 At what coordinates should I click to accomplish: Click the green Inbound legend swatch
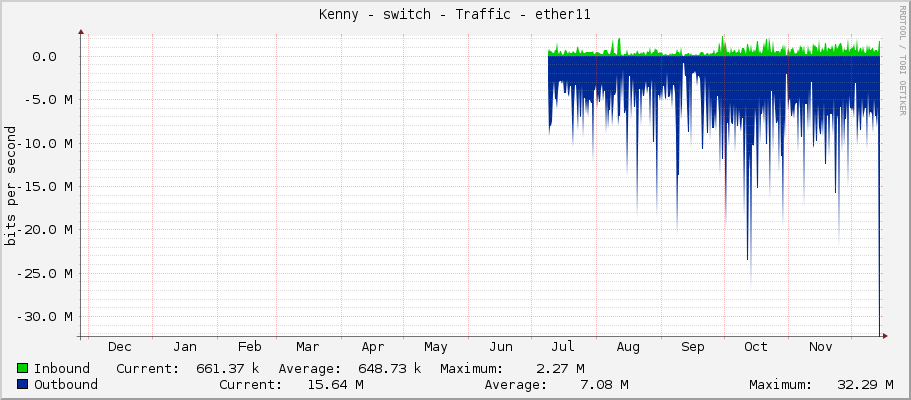click(x=23, y=368)
